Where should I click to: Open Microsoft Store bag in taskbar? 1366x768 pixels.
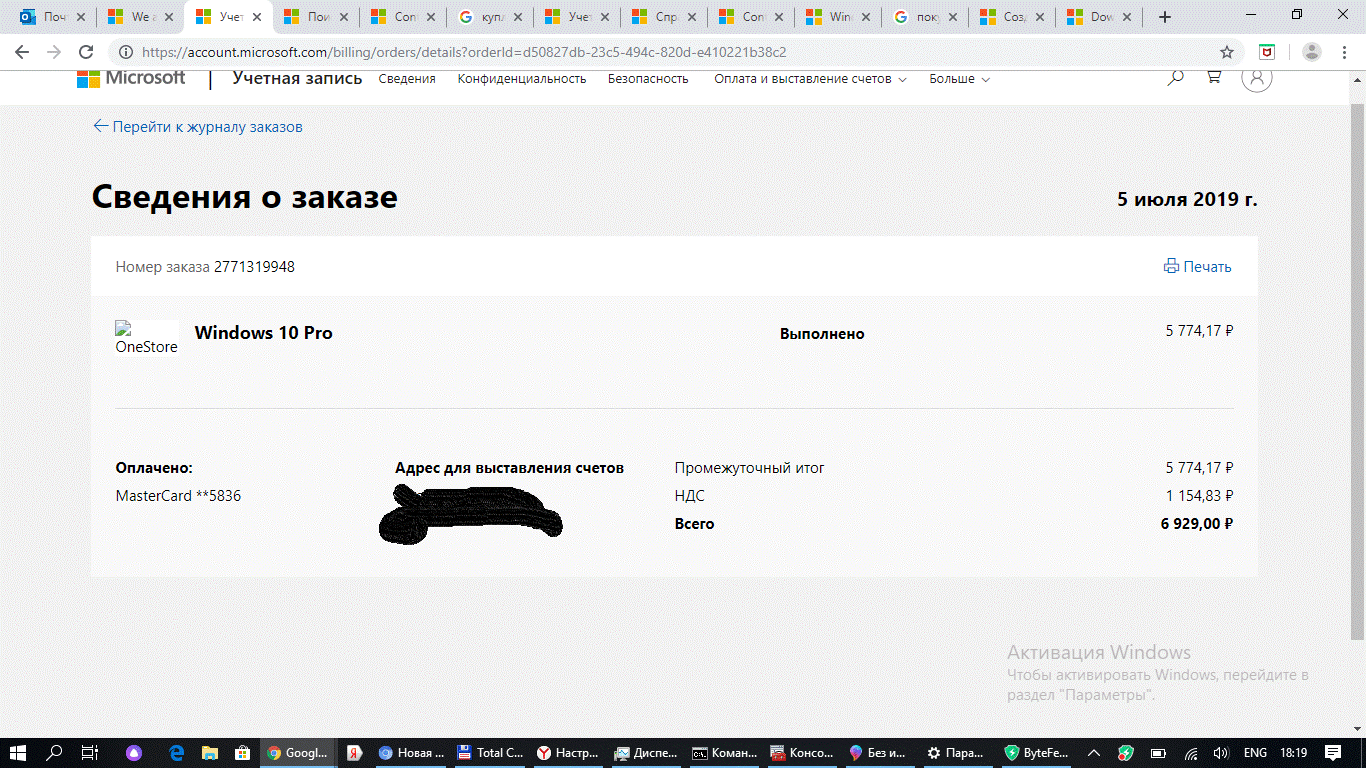pos(242,752)
